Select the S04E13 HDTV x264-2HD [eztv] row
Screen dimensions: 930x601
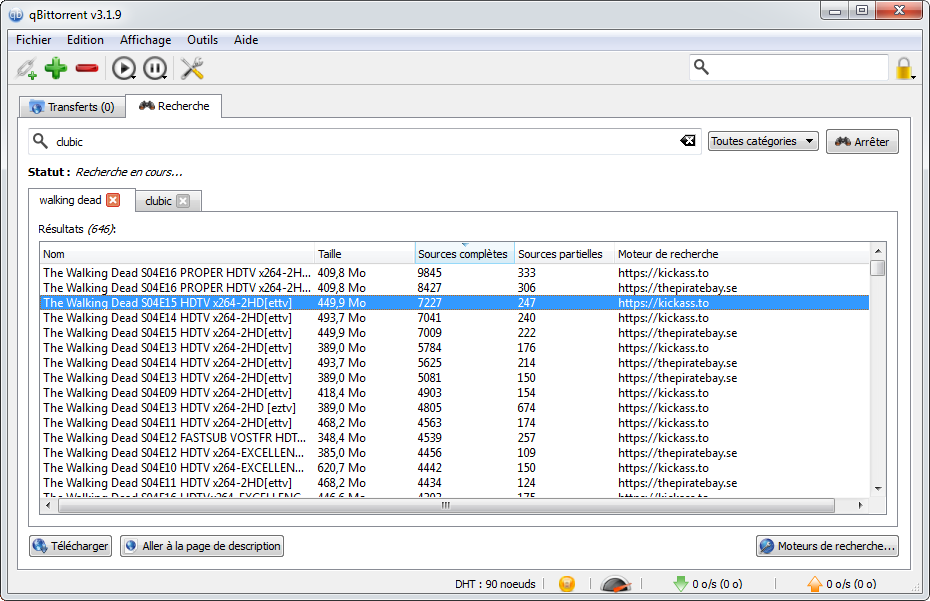tap(454, 408)
